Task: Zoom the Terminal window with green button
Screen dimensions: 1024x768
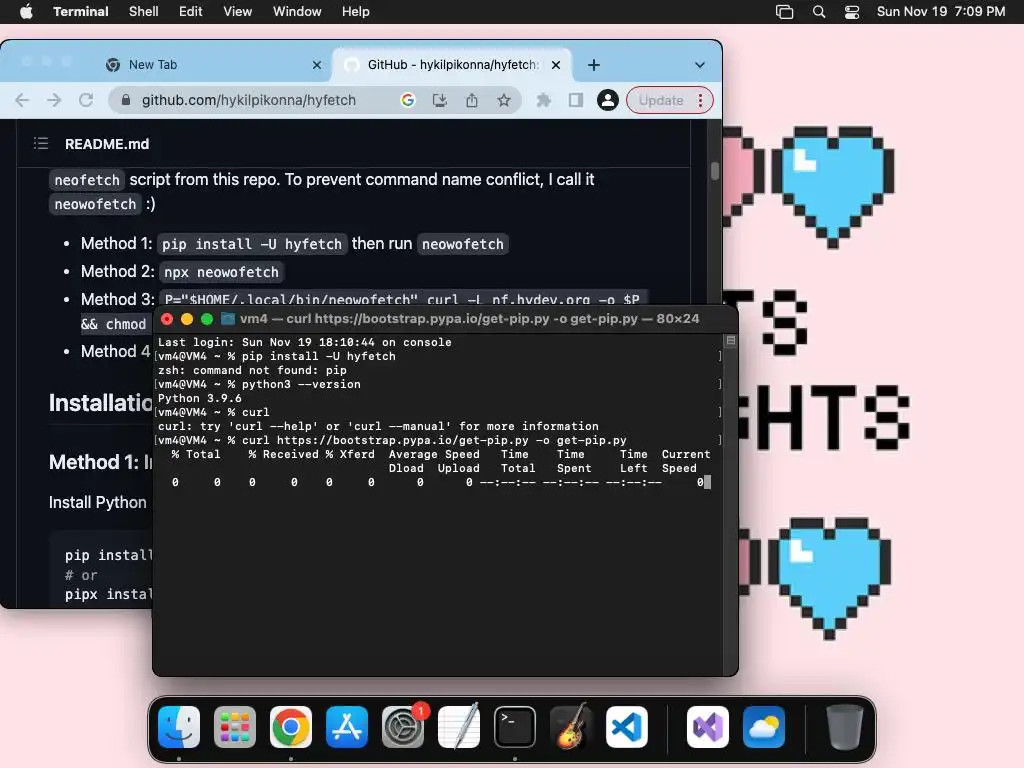Action: [x=207, y=319]
